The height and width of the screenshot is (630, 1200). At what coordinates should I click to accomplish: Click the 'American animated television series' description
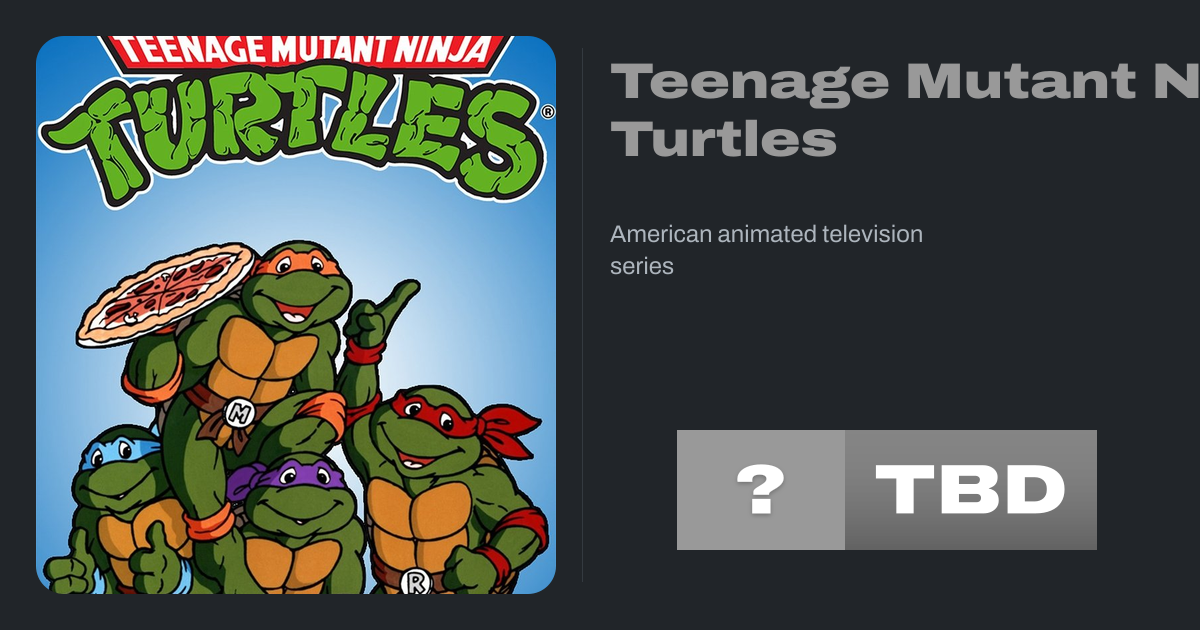coord(766,250)
